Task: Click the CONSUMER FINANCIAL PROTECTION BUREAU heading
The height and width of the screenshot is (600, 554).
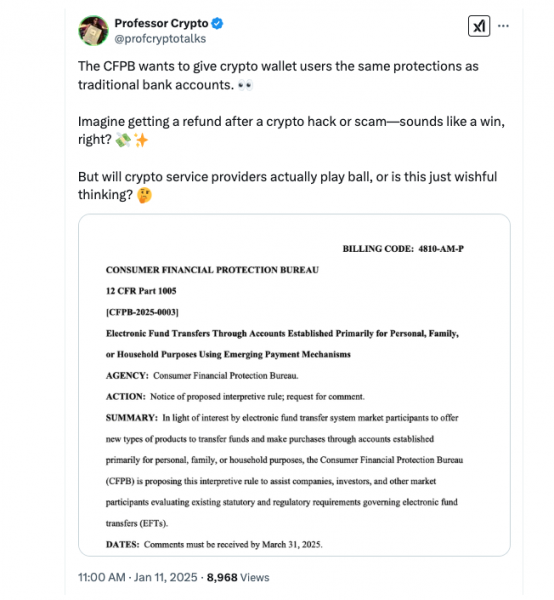Action: click(212, 270)
